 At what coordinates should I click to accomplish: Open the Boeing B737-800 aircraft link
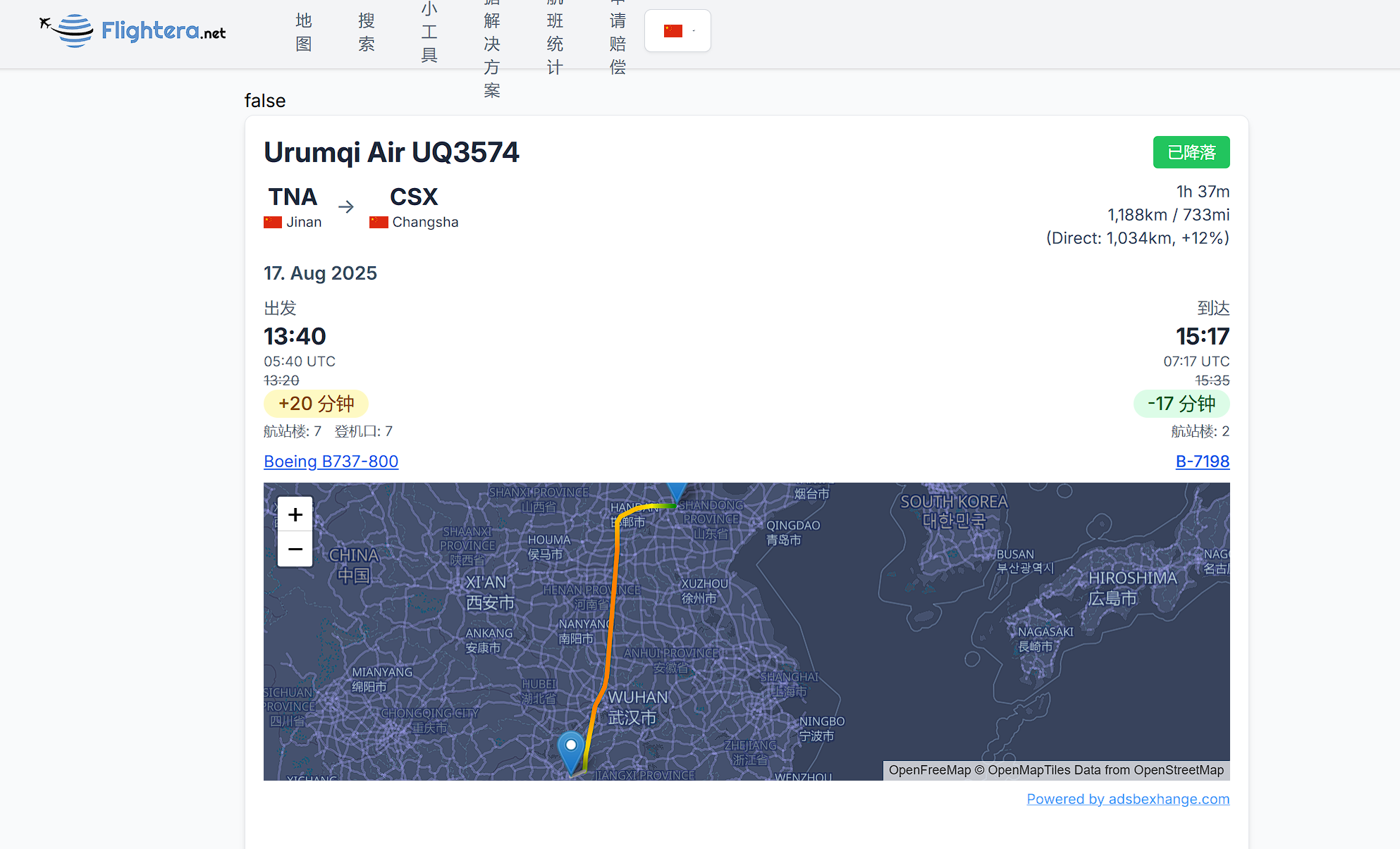(x=331, y=461)
